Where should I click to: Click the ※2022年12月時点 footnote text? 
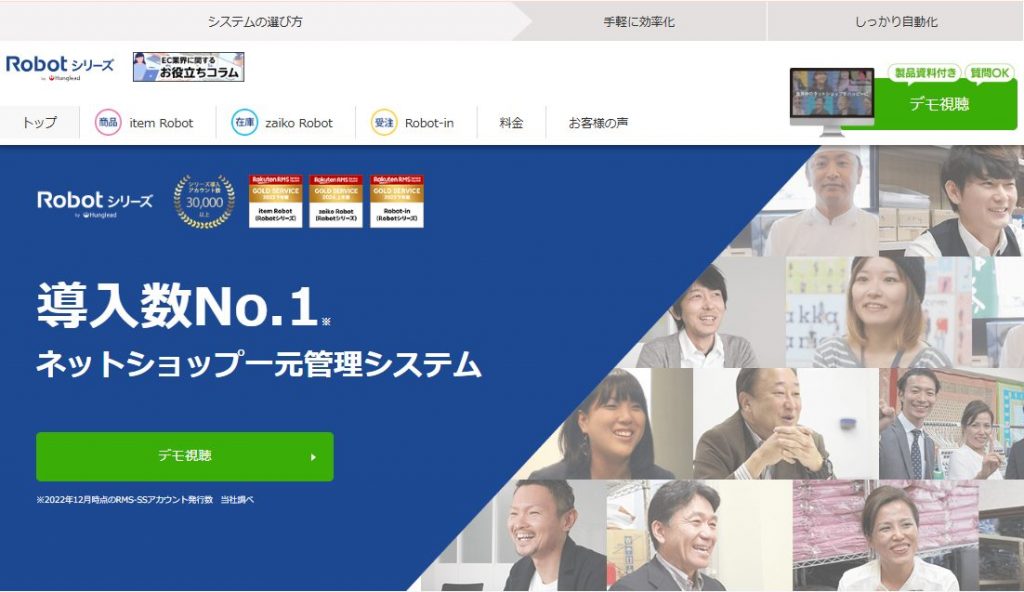[145, 499]
